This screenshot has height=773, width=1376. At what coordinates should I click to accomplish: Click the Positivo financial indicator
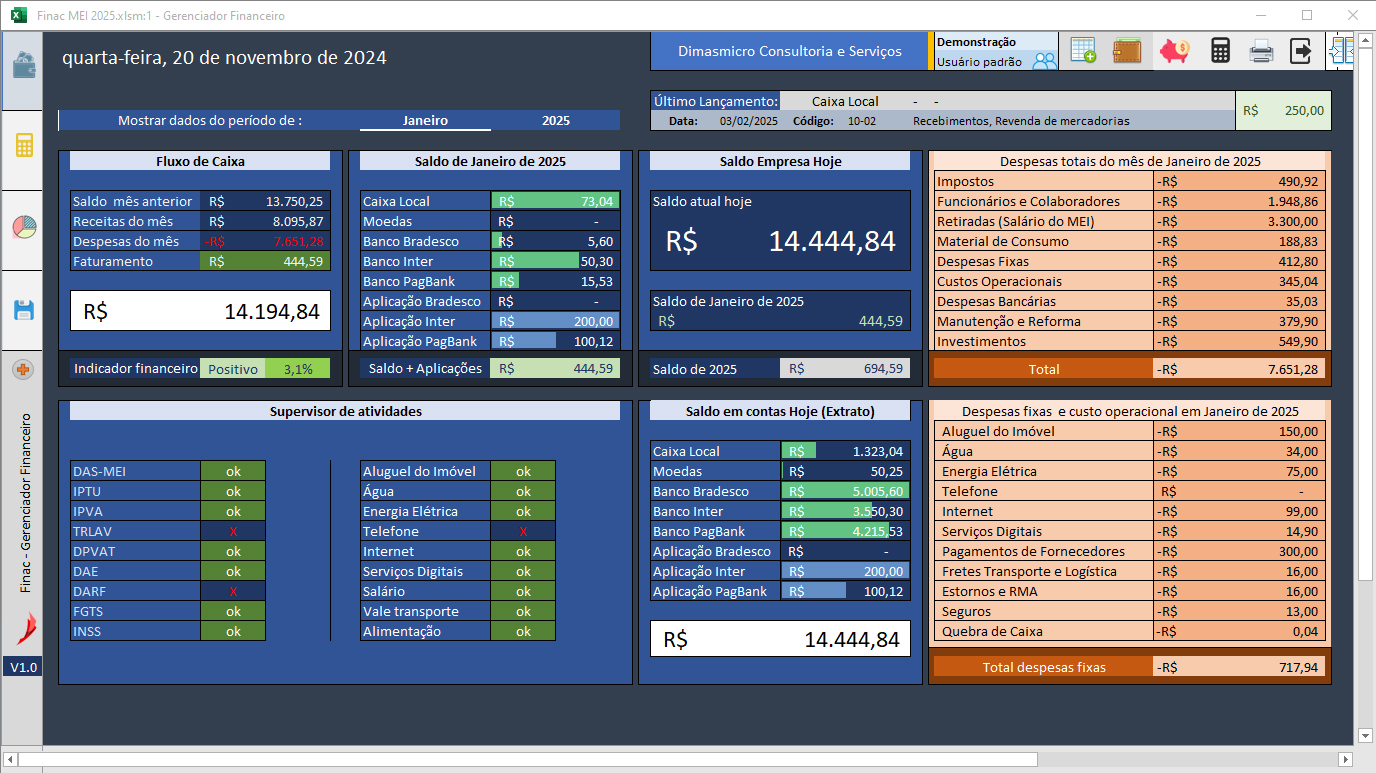[x=232, y=369]
